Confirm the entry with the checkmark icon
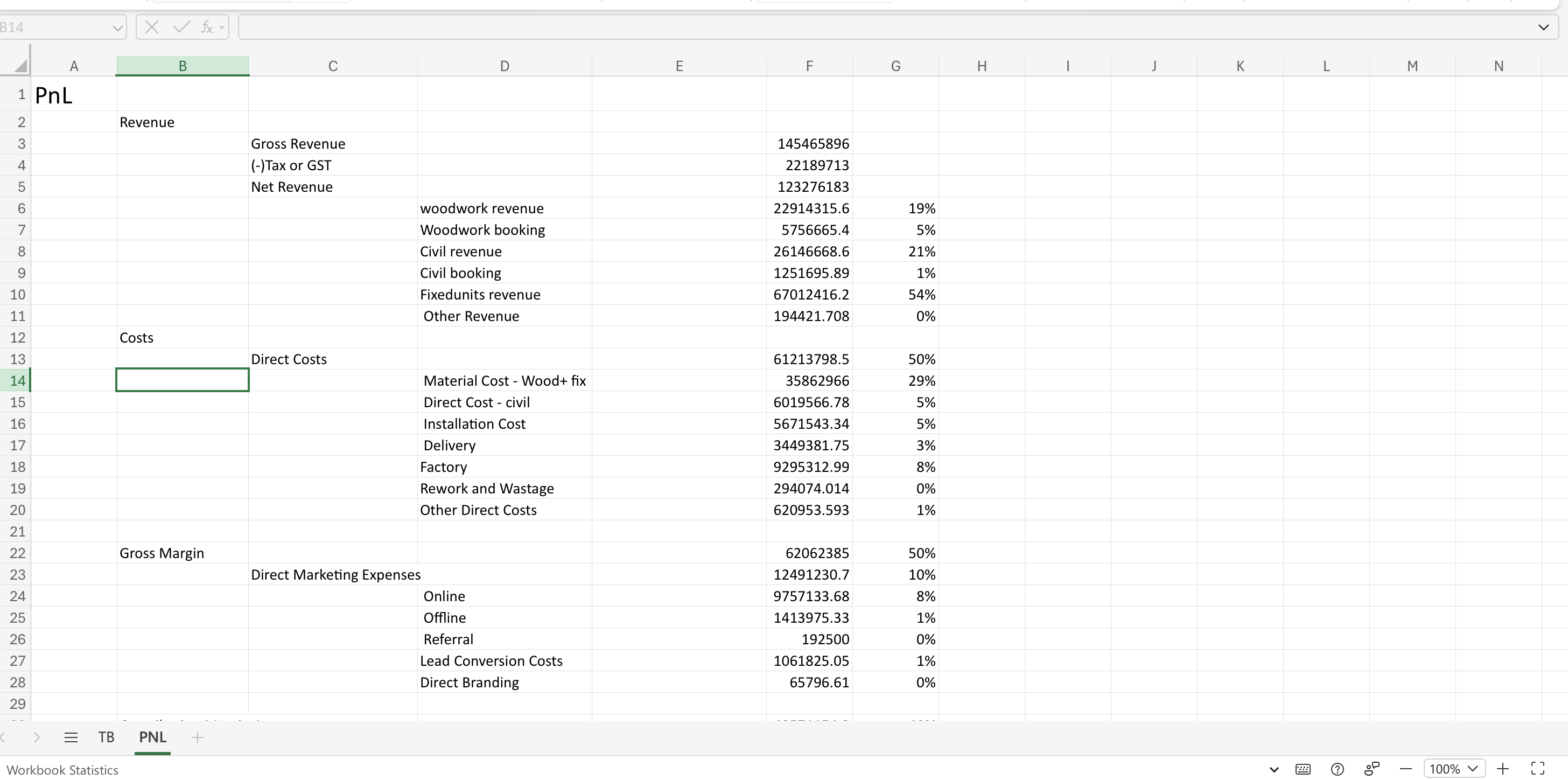 181,27
